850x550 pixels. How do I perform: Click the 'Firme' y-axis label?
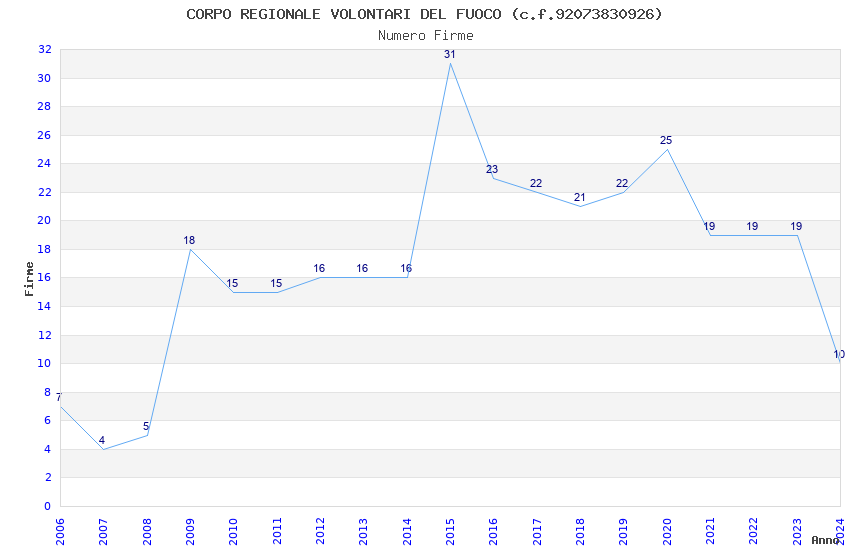(29, 279)
